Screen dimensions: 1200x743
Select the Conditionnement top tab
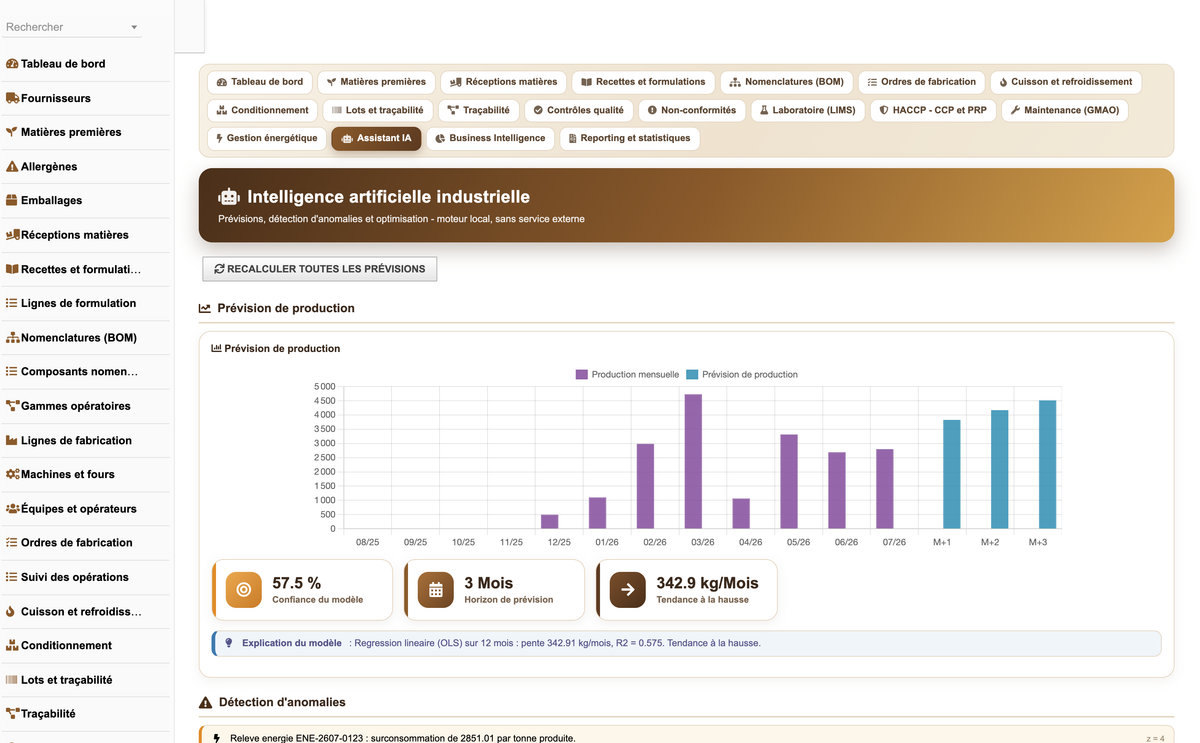click(x=263, y=110)
